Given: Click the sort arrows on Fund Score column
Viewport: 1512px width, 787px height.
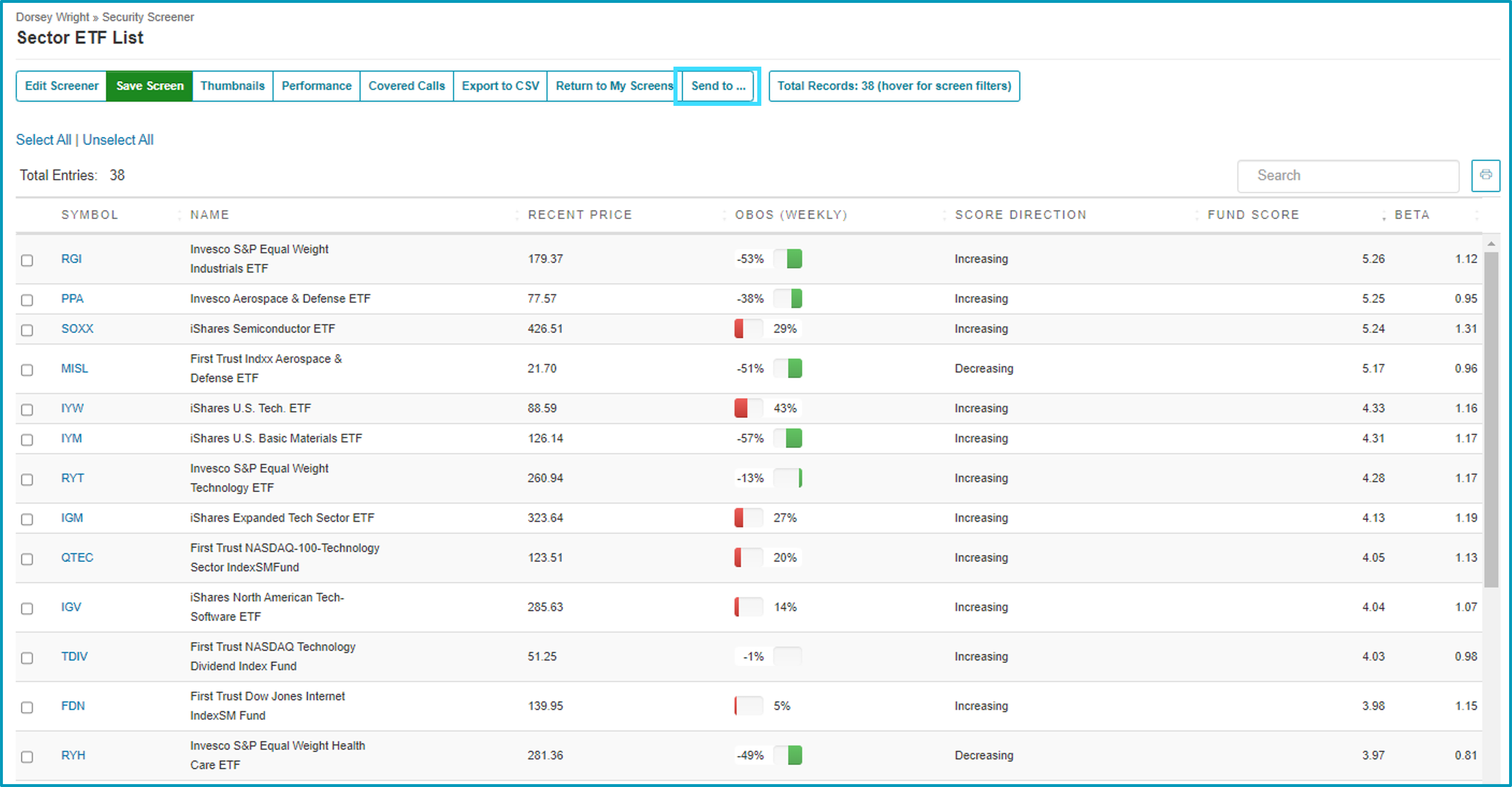Looking at the screenshot, I should click(x=1383, y=215).
